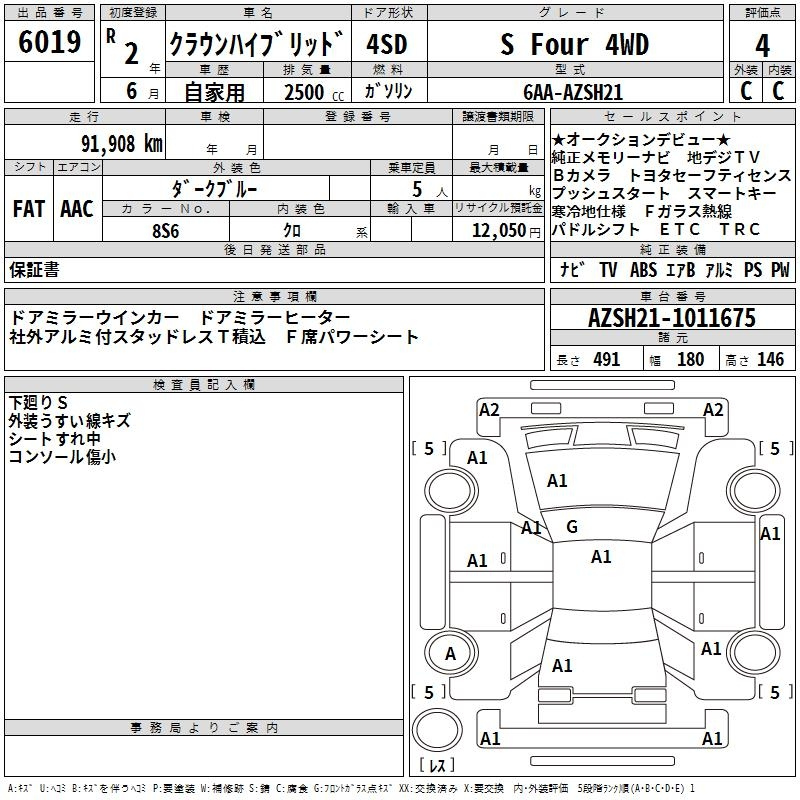The height and width of the screenshot is (800, 800).
Task: Click the chassis number AZSH21-1011675
Action: pyautogui.click(x=672, y=319)
